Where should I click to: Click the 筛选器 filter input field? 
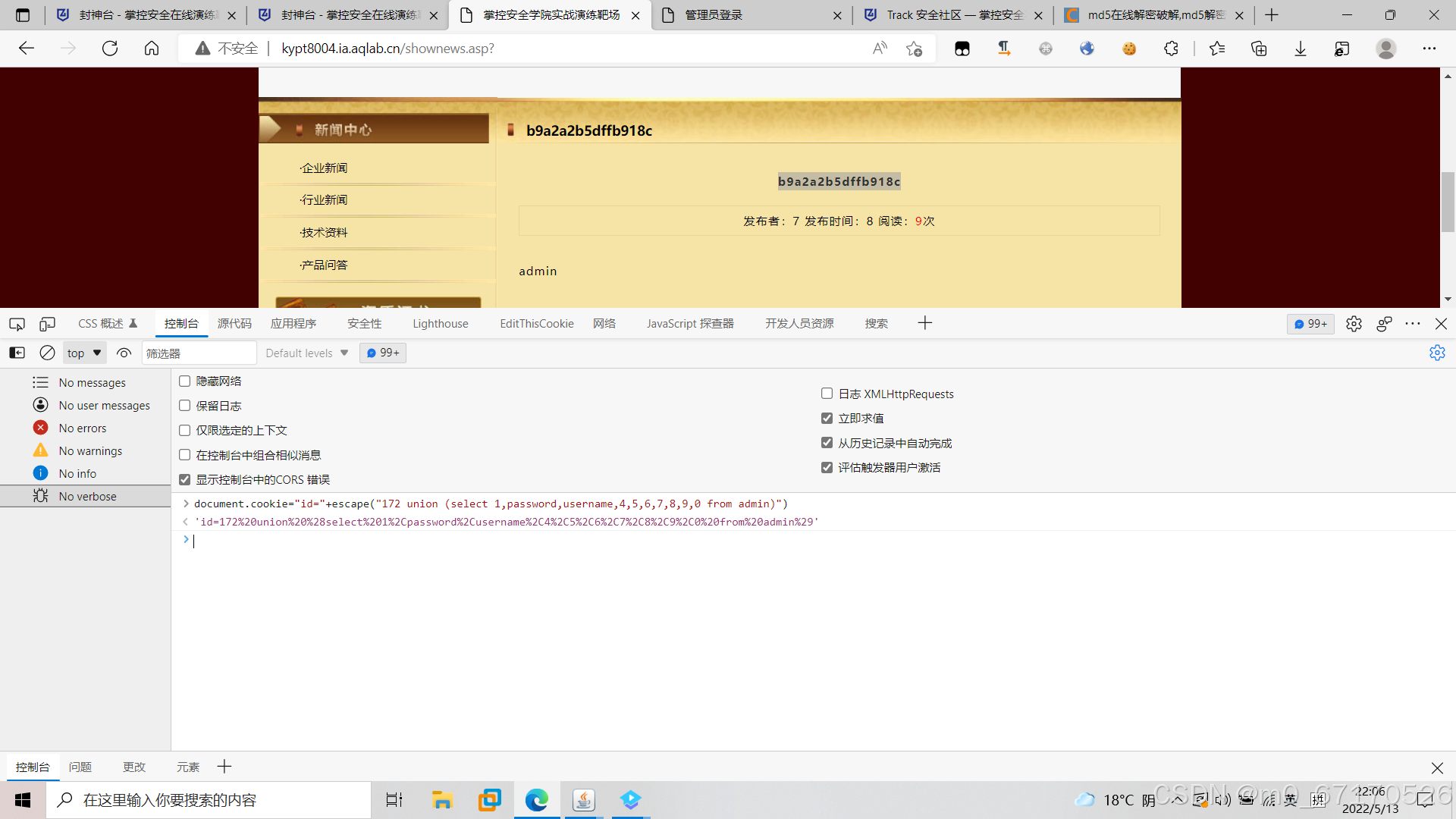pos(199,353)
